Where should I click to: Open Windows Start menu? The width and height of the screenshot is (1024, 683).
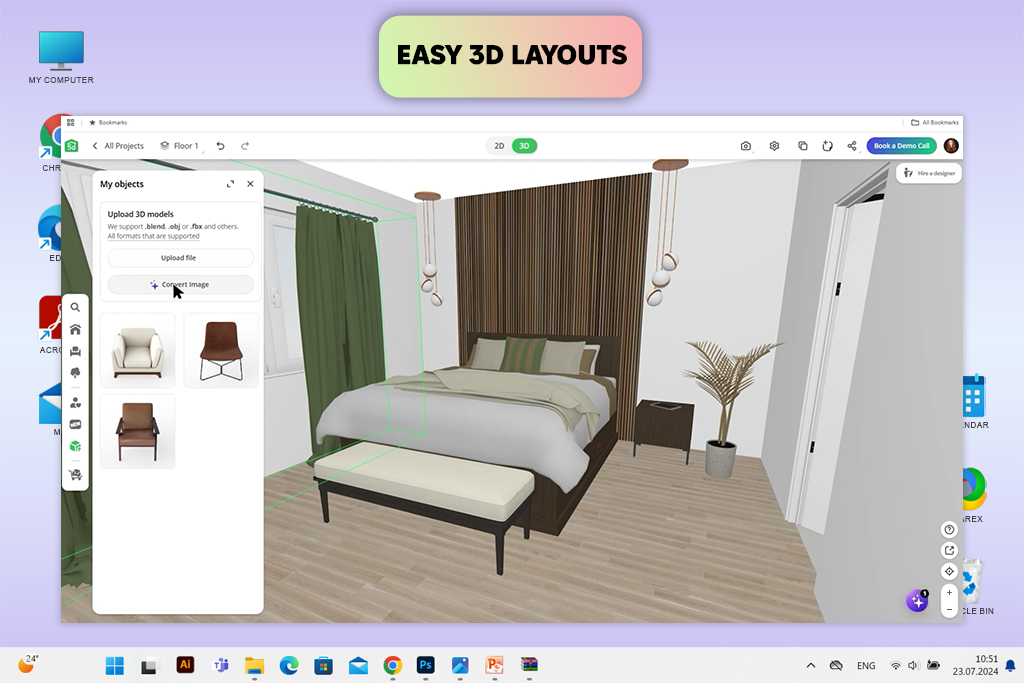(x=115, y=665)
